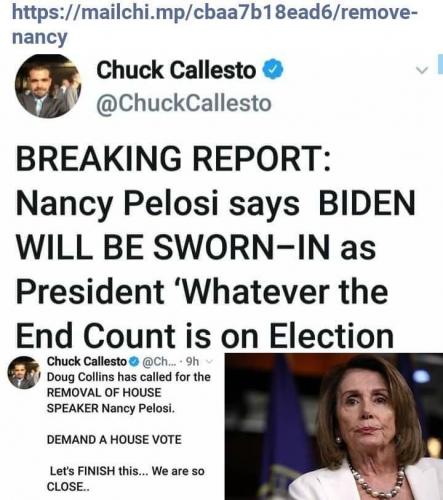Click the verified badge beside Chuck Callesto
This screenshot has width=443, height=500.
(273, 69)
